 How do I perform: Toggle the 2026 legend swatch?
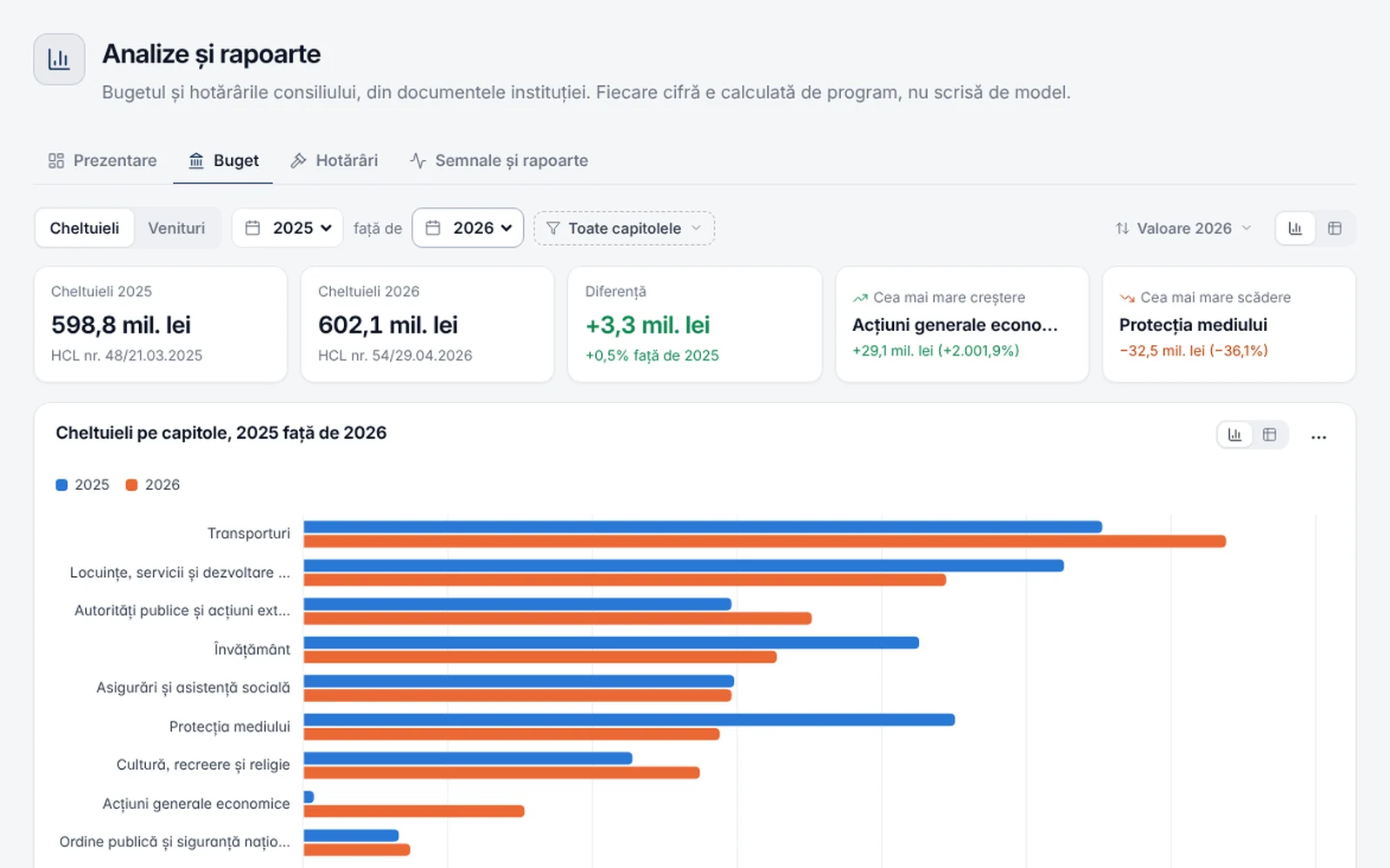click(132, 485)
